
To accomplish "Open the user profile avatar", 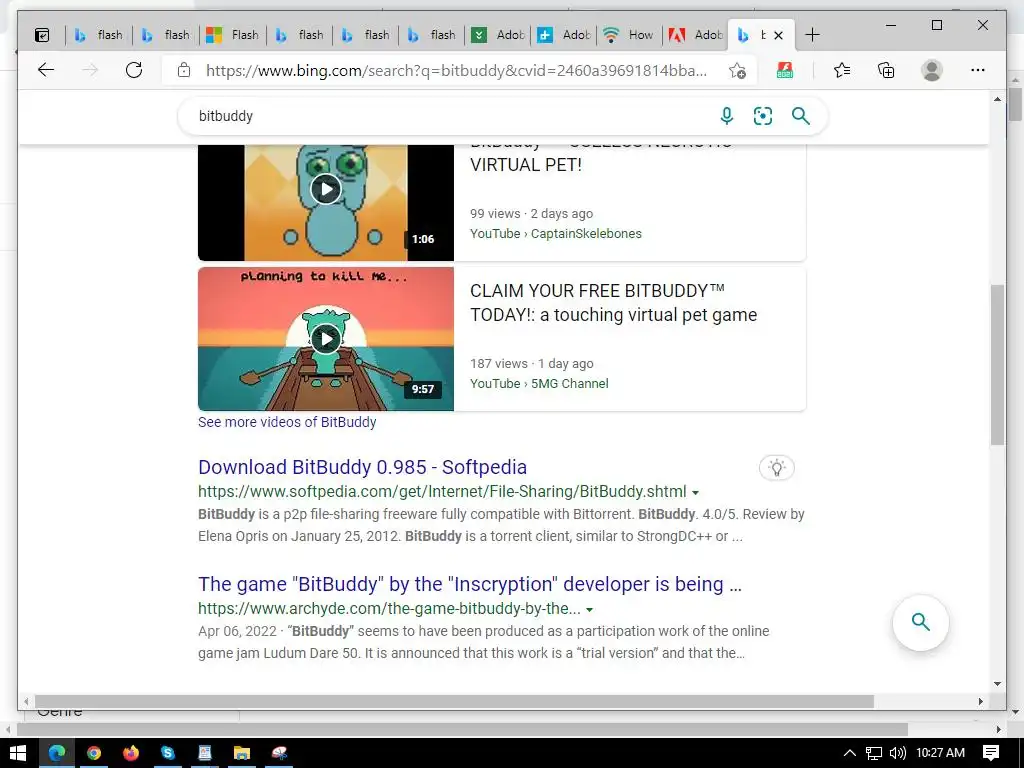I will point(932,70).
